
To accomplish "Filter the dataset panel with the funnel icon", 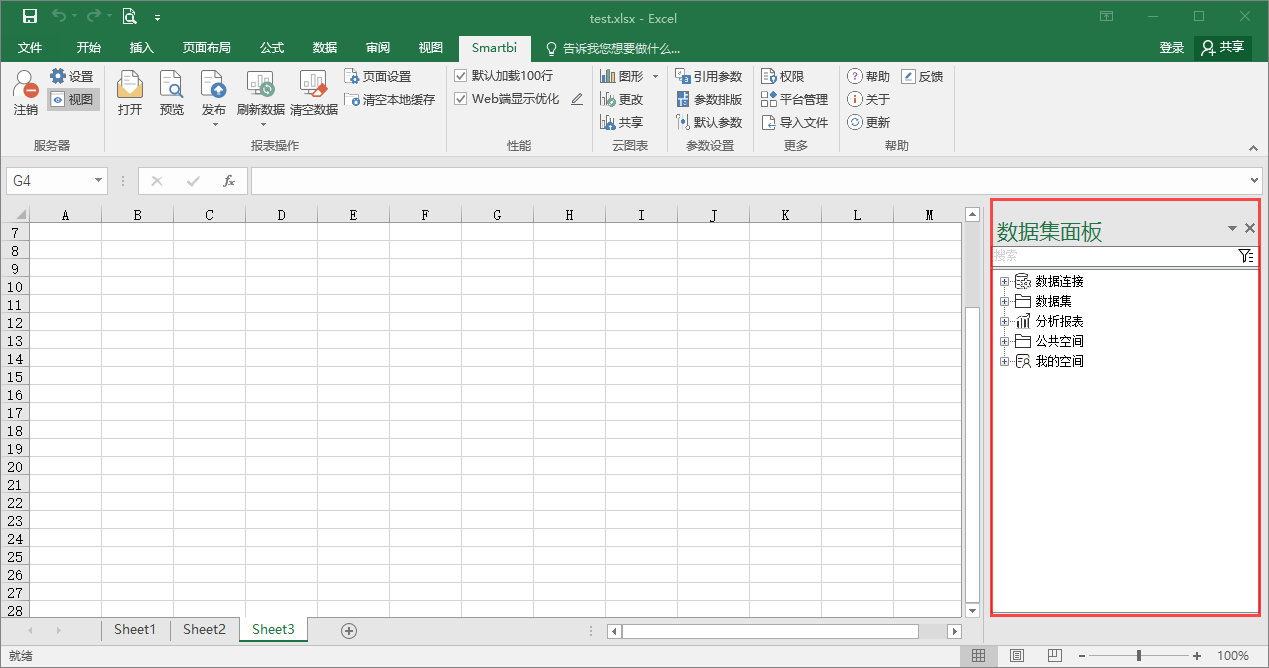I will pos(1246,256).
